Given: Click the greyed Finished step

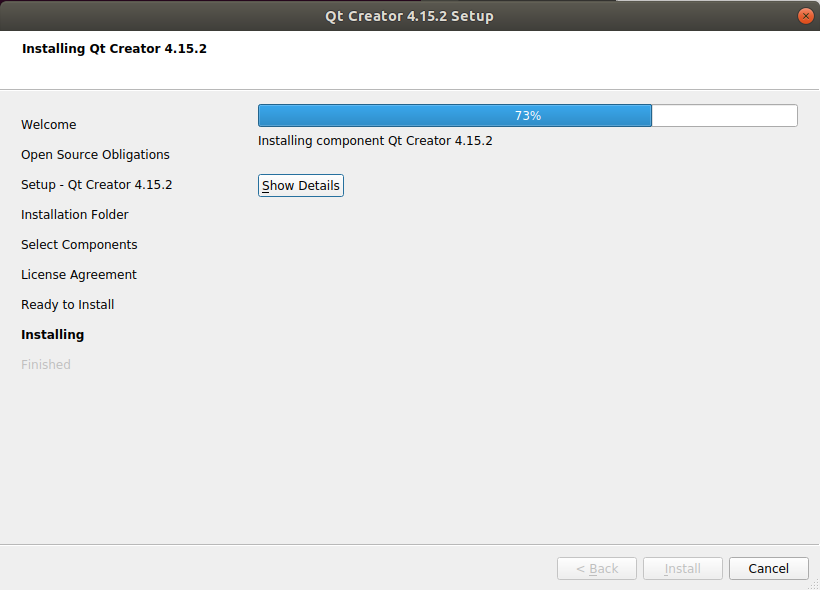Looking at the screenshot, I should pyautogui.click(x=46, y=365).
